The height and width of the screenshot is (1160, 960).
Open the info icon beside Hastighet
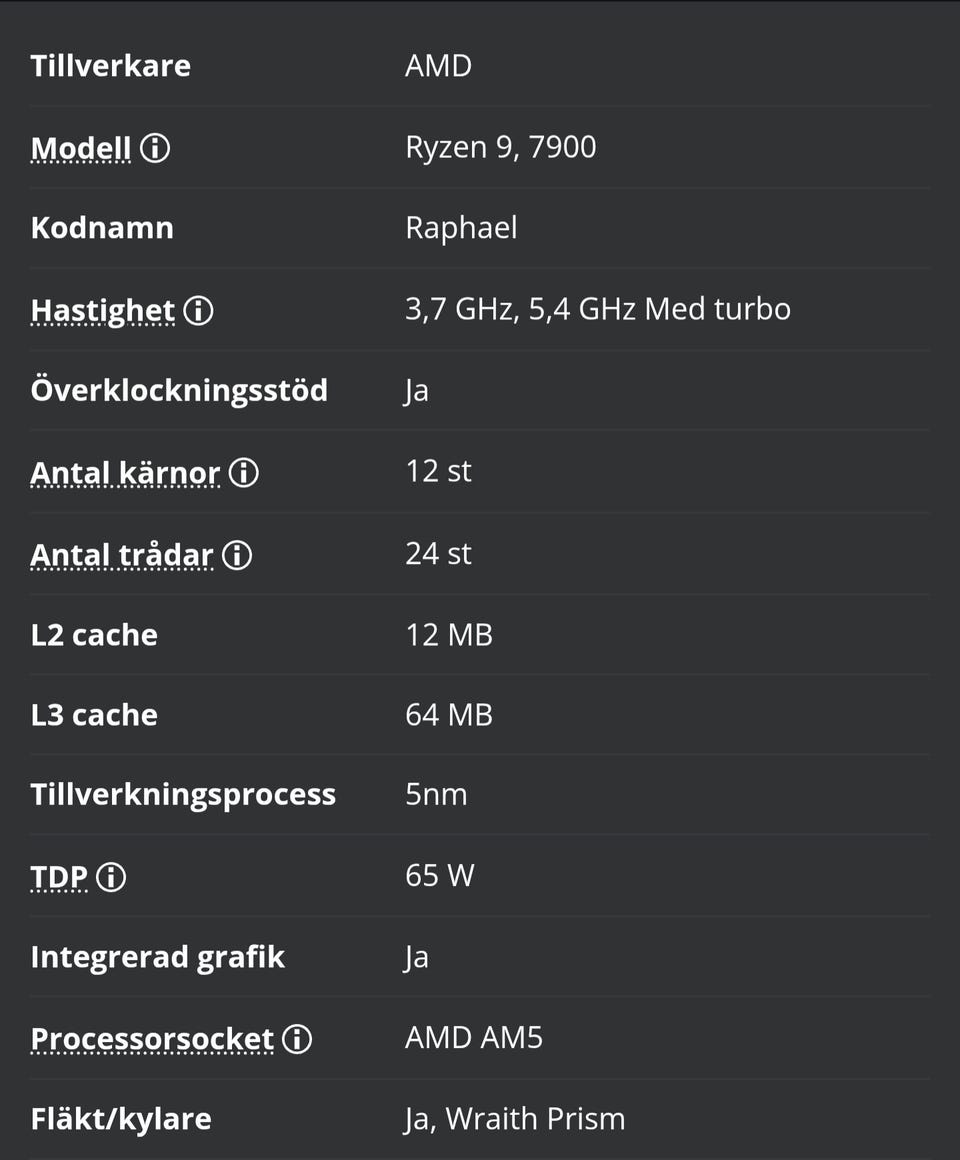[198, 311]
